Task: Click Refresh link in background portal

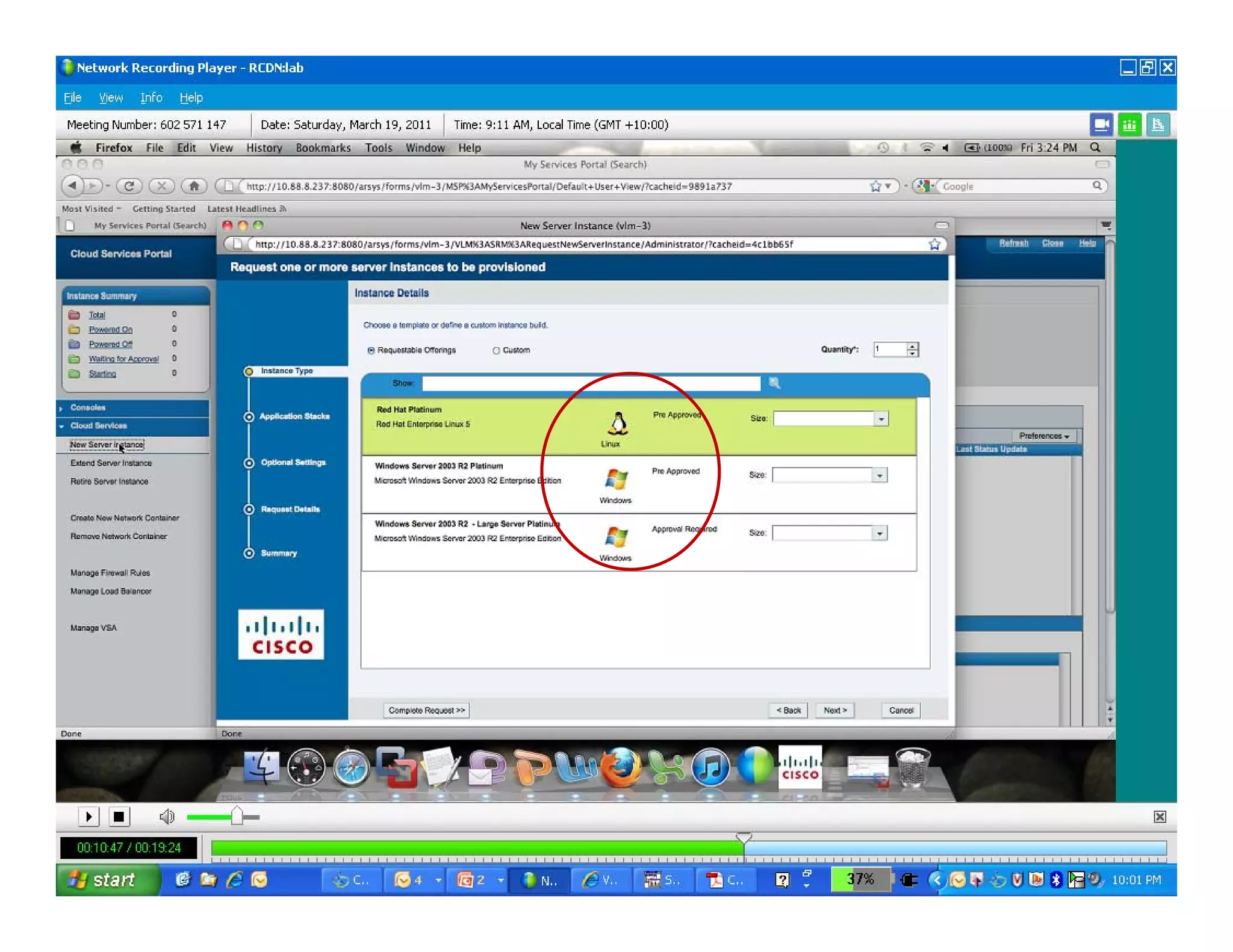Action: point(1014,243)
